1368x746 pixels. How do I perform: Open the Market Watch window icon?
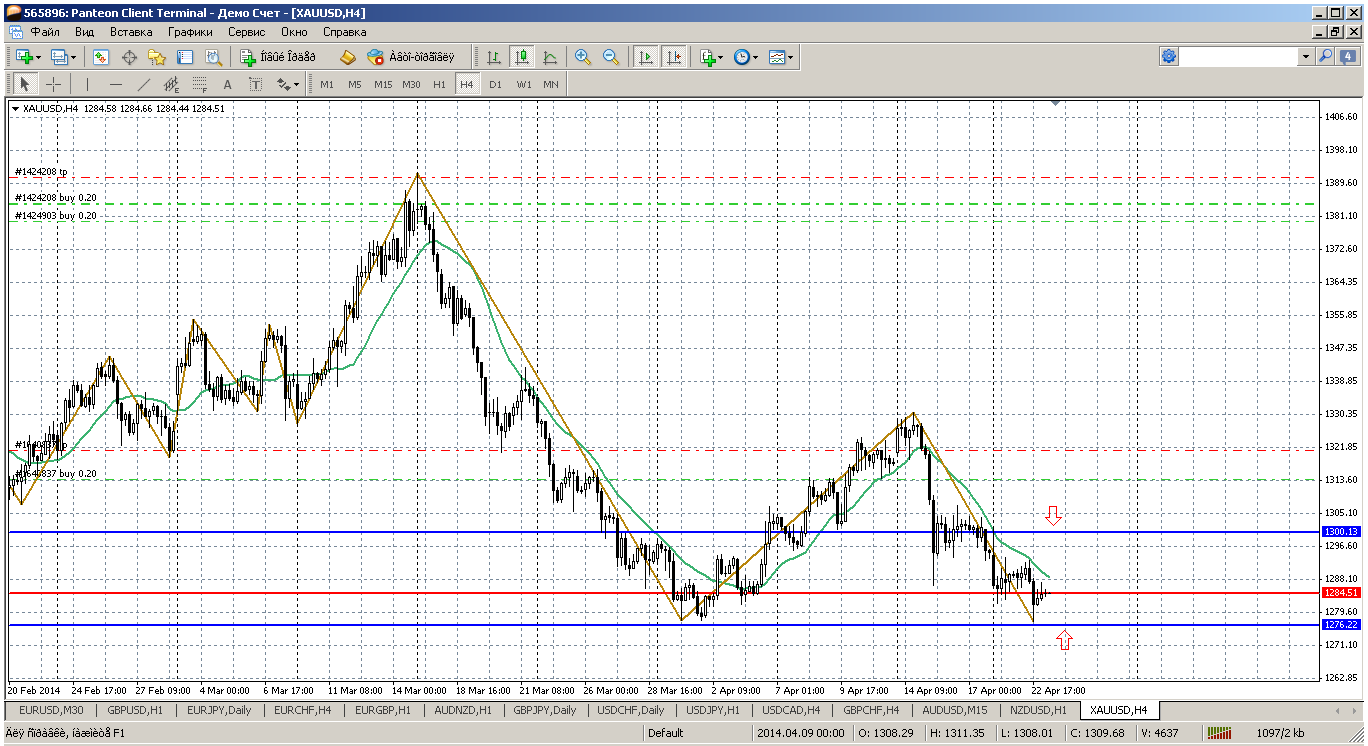(x=101, y=57)
